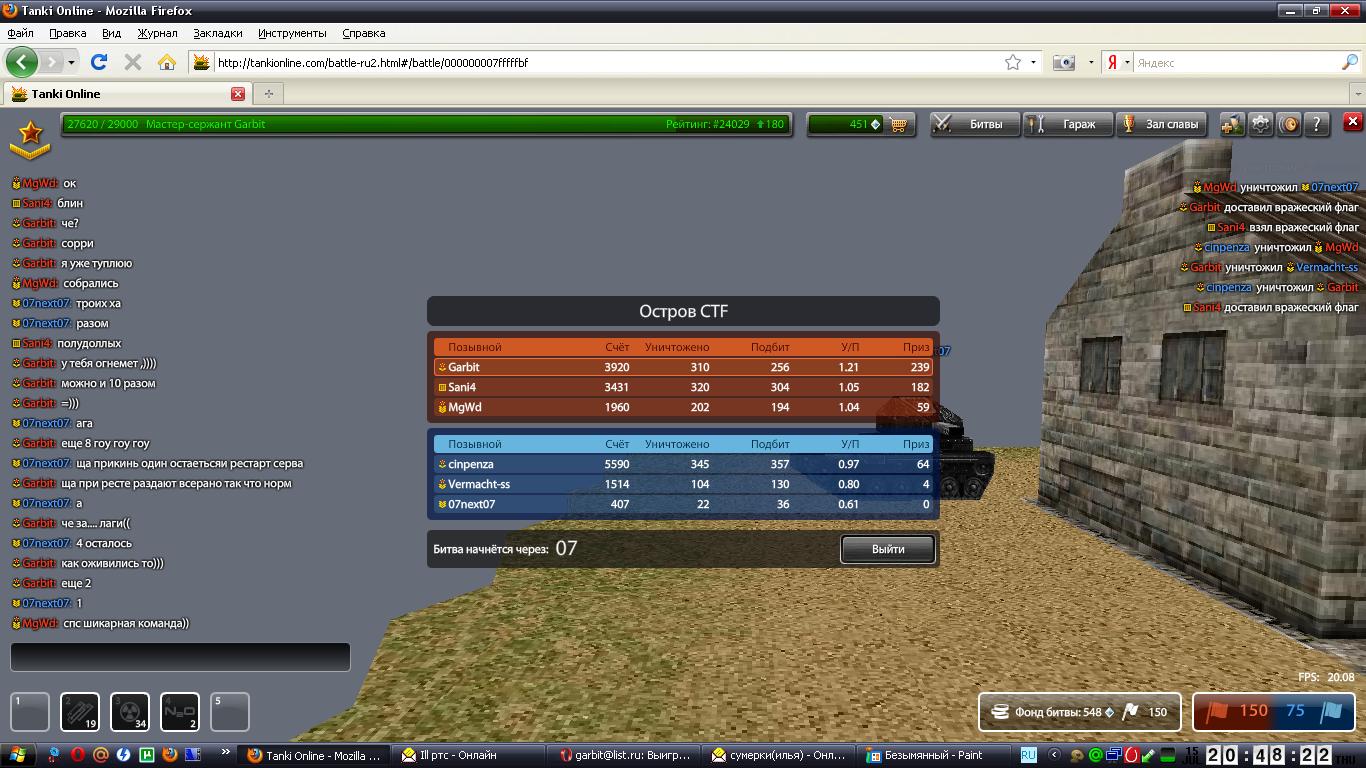Open the Правка menu
This screenshot has width=1366, height=768.
(68, 33)
